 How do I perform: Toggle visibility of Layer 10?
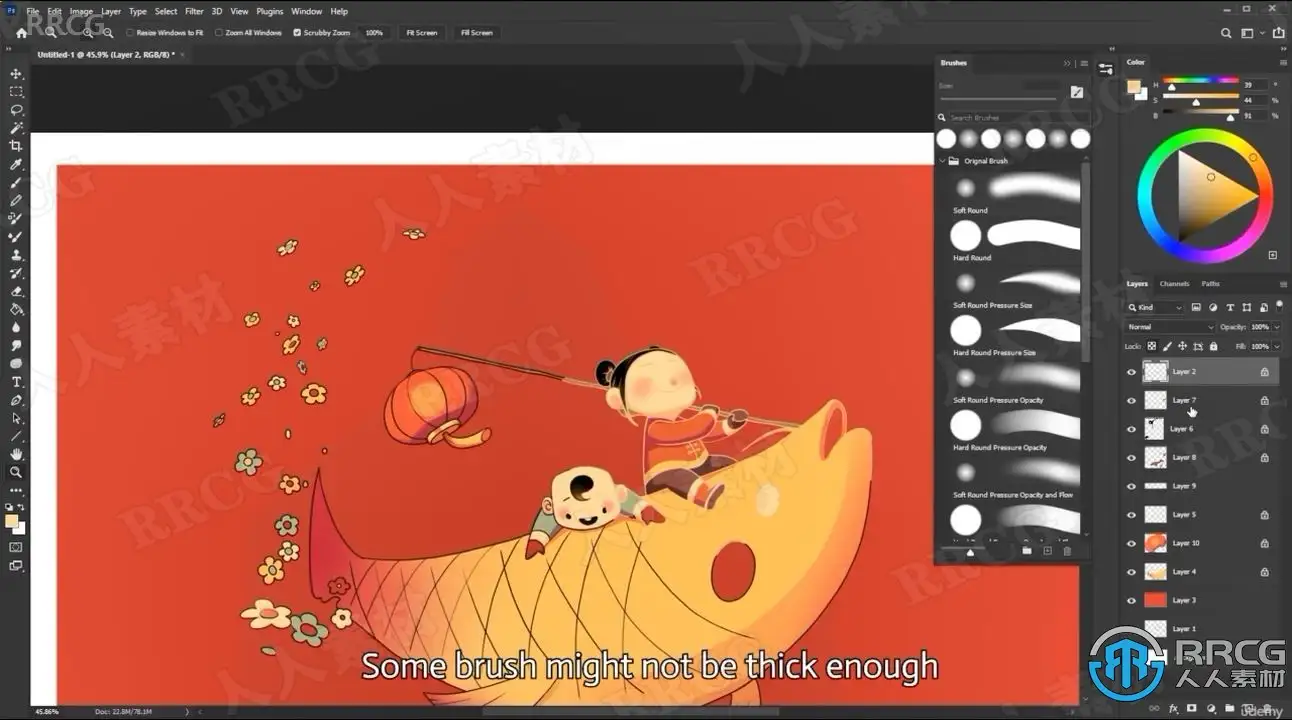[x=1132, y=543]
